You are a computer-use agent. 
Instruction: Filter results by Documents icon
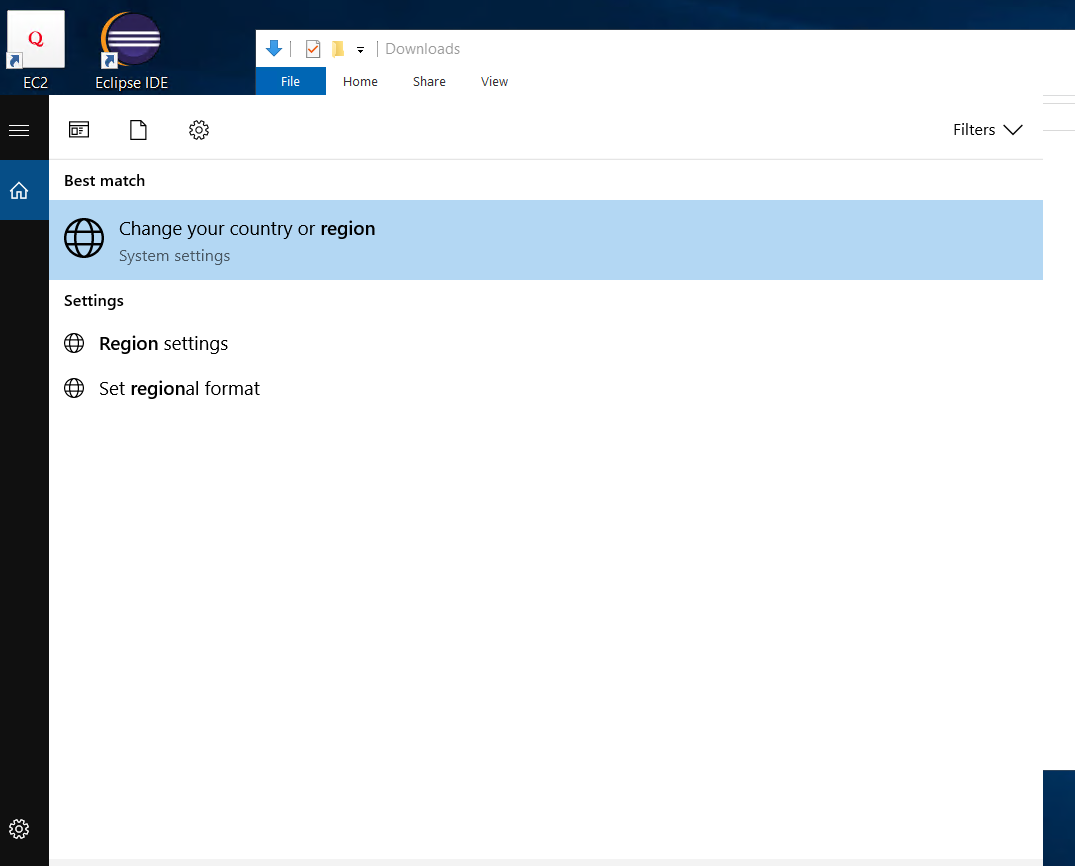click(x=138, y=130)
